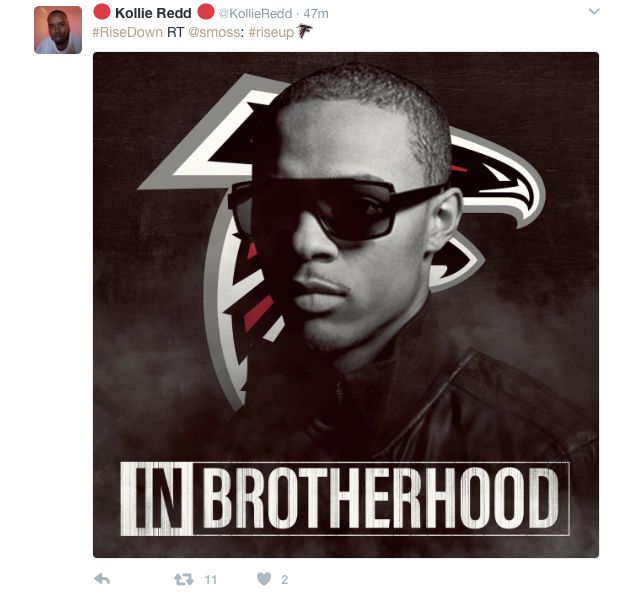Click the like count 2
This screenshot has height=596, width=637.
click(284, 580)
